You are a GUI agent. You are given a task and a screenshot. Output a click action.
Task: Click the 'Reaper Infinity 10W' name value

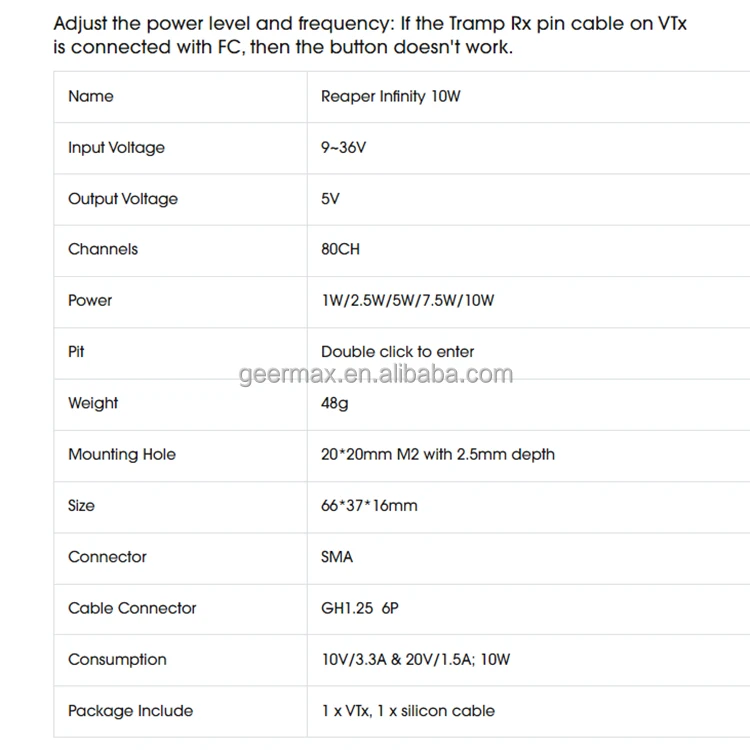tap(390, 97)
